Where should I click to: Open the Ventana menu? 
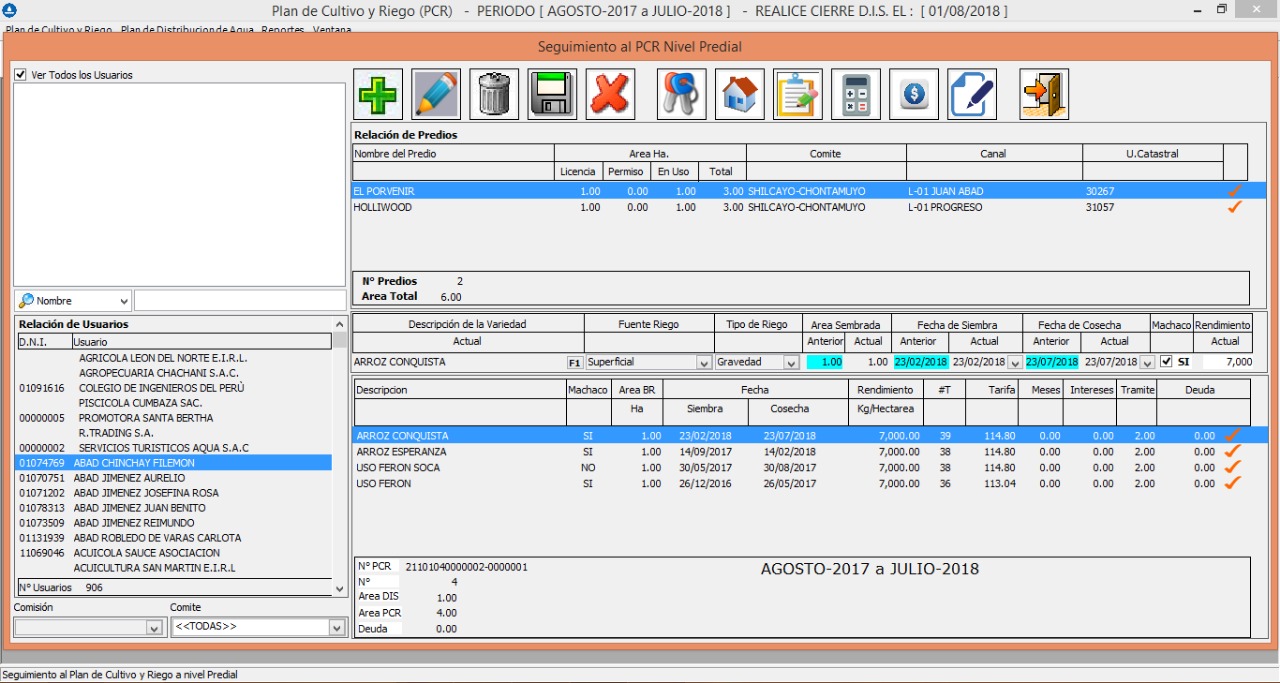332,30
